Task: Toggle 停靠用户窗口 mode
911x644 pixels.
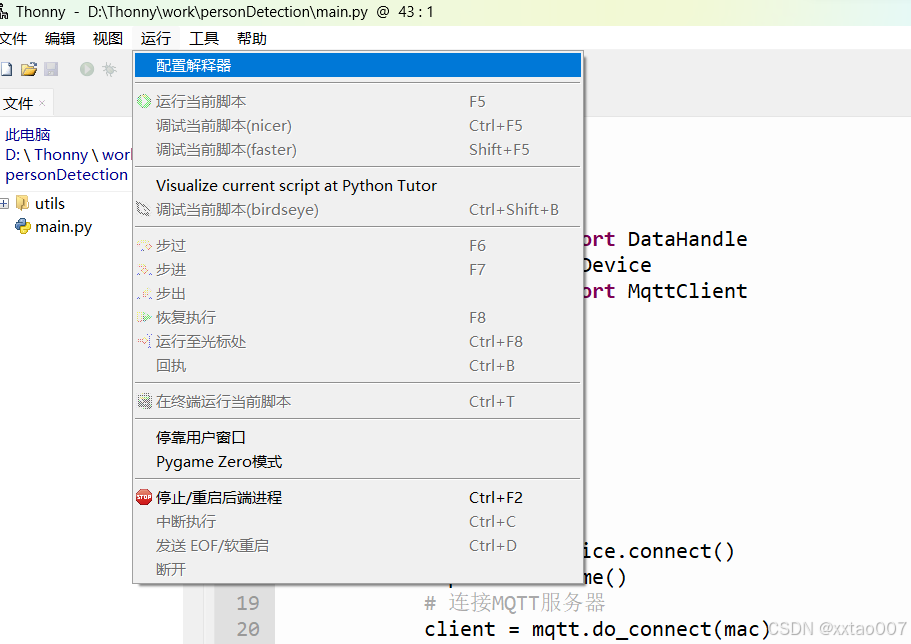Action: (x=200, y=437)
